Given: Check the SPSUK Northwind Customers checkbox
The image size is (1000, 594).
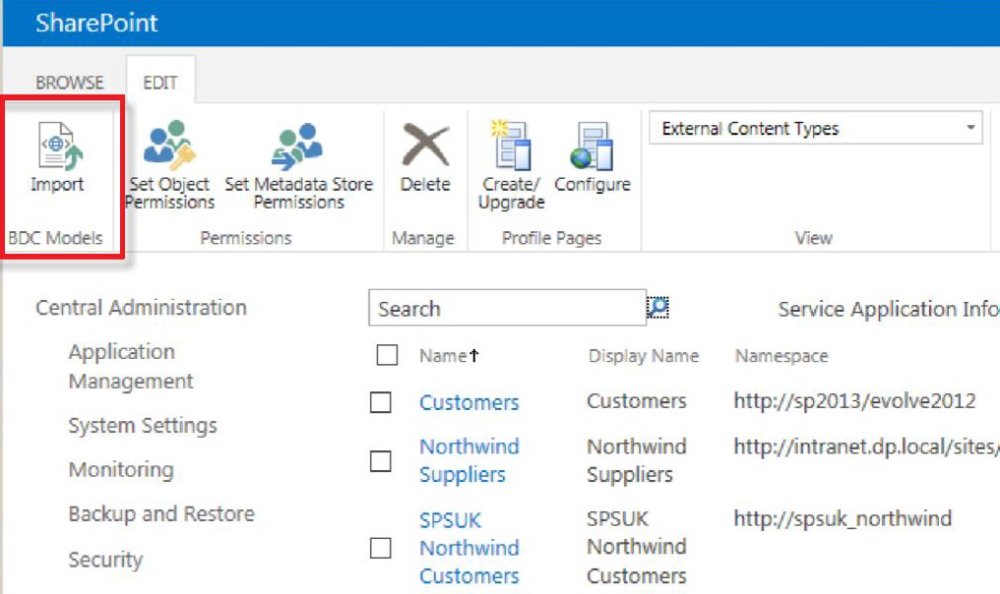Looking at the screenshot, I should coord(381,548).
